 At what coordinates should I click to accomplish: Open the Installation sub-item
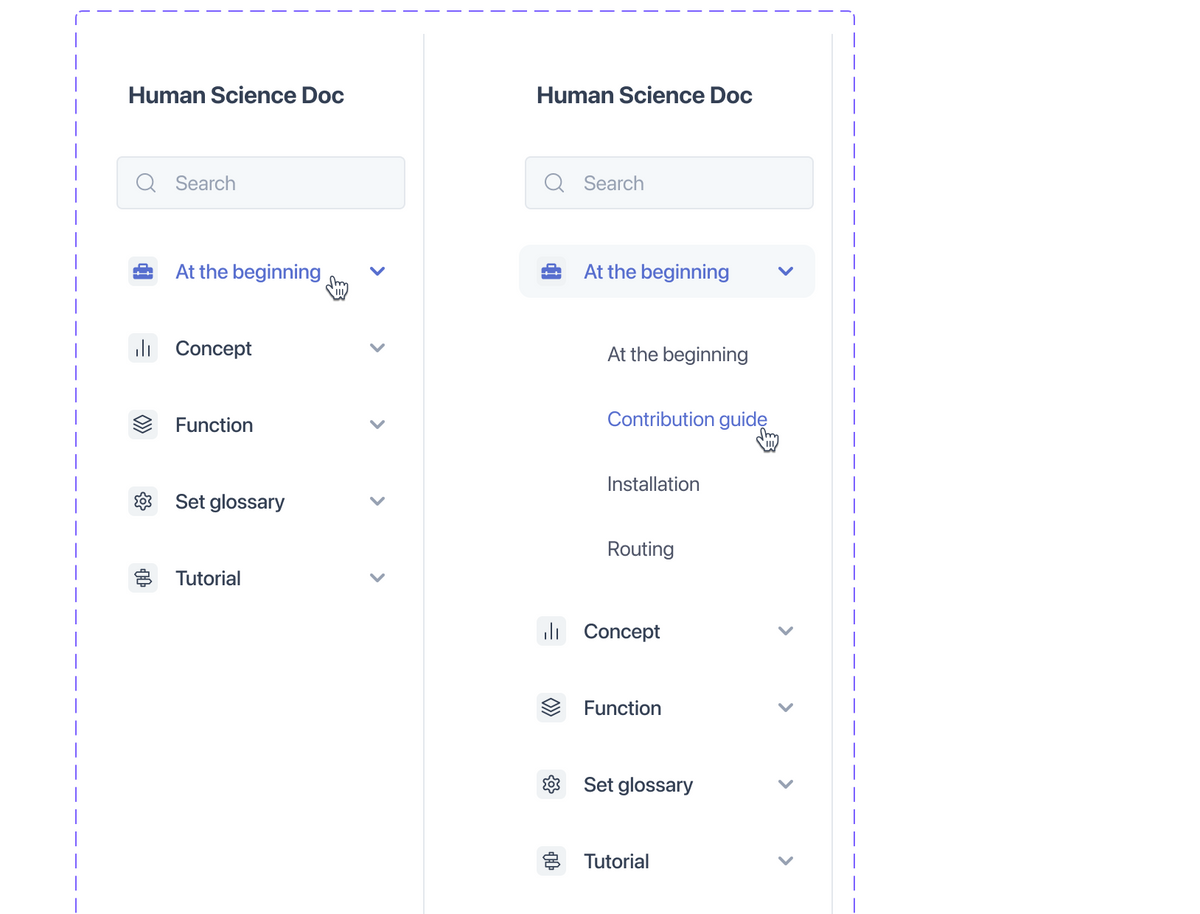[x=653, y=484]
